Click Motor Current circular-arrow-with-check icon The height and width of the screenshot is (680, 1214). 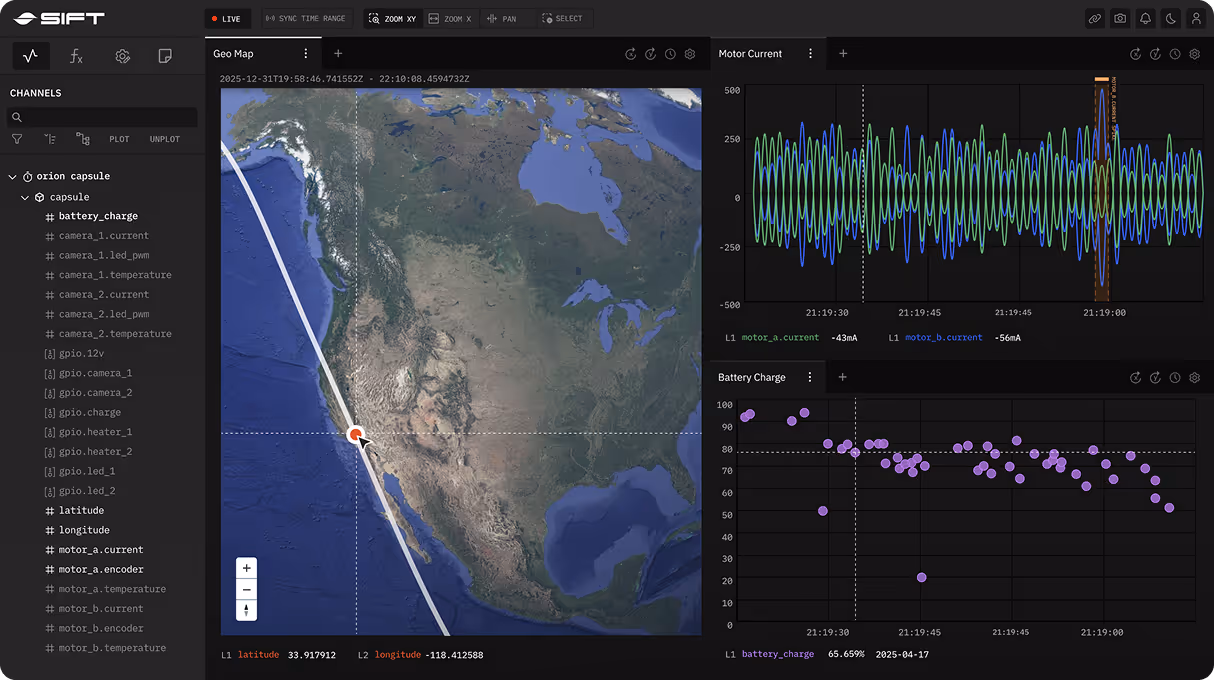1155,54
